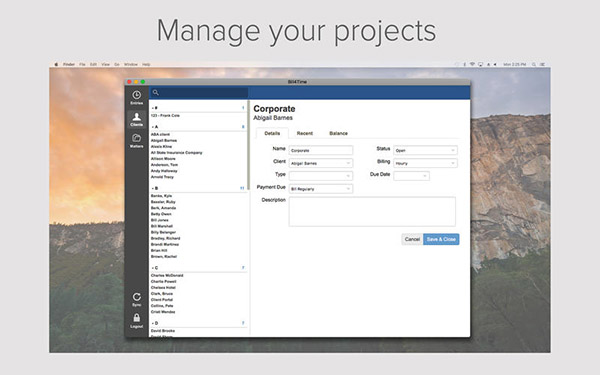Viewport: 600px width, 375px height.
Task: Open the Status dropdown
Action: point(425,150)
